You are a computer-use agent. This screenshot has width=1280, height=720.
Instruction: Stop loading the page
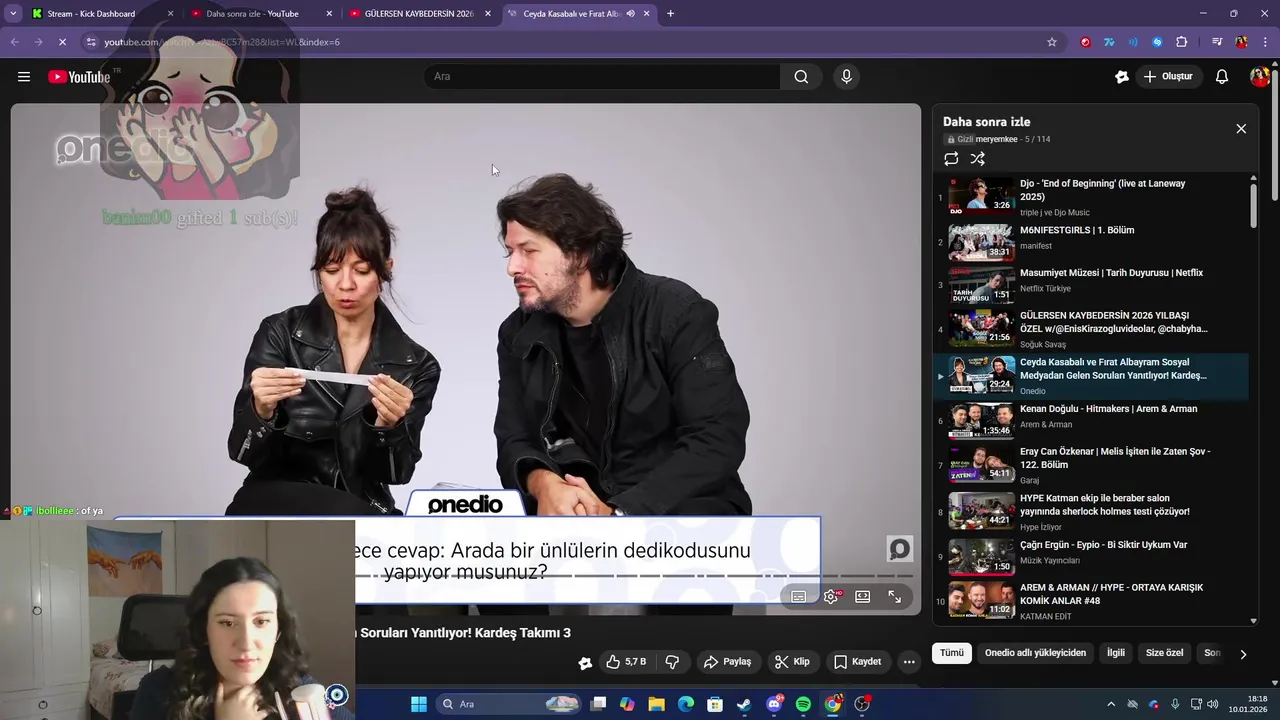(x=62, y=42)
